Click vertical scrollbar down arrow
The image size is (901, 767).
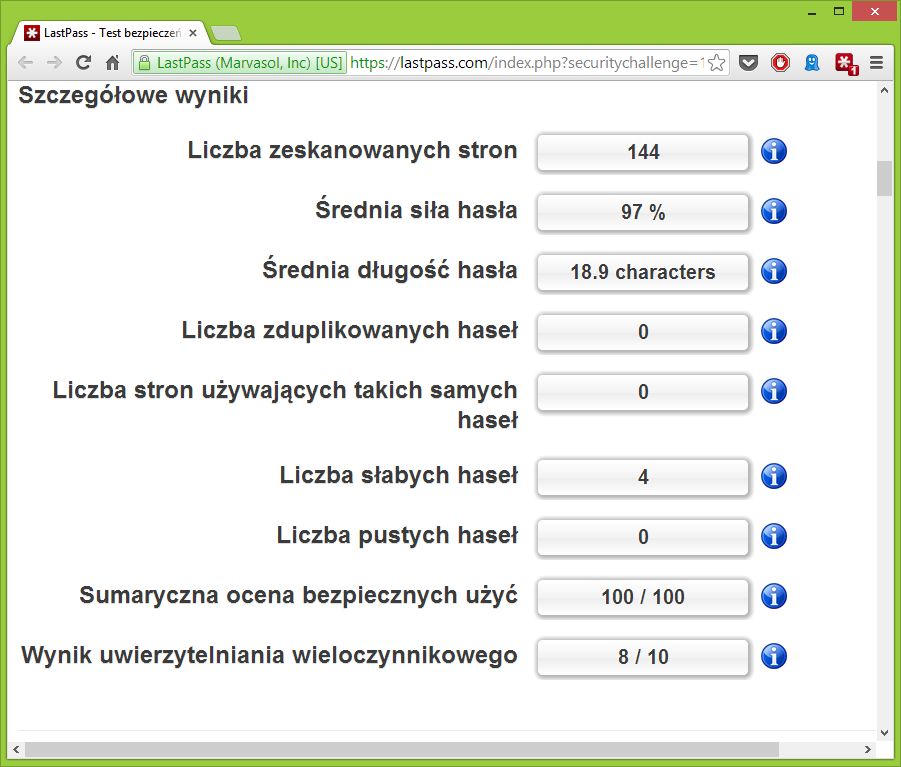click(x=884, y=733)
